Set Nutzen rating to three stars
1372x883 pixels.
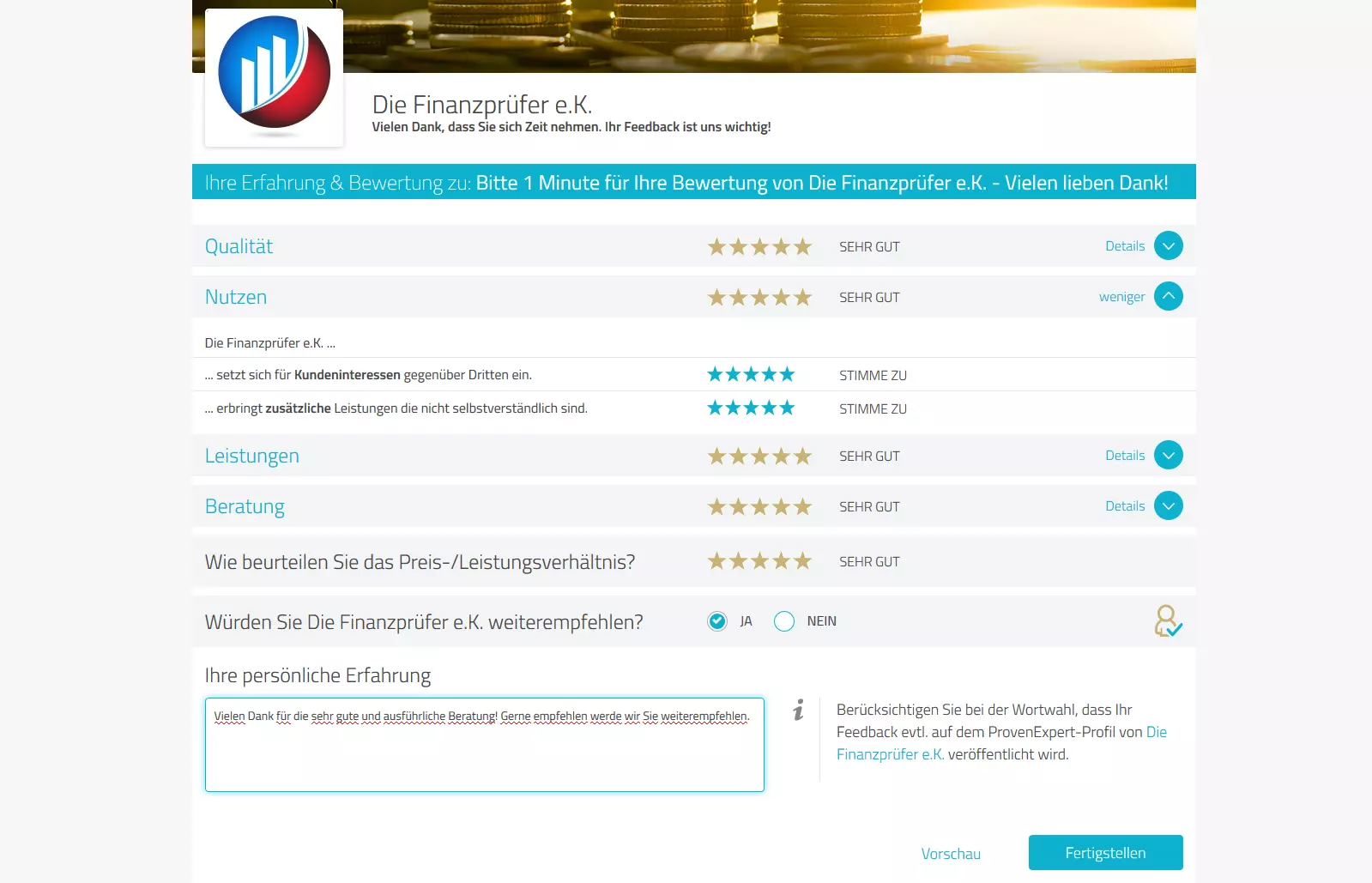tap(759, 298)
